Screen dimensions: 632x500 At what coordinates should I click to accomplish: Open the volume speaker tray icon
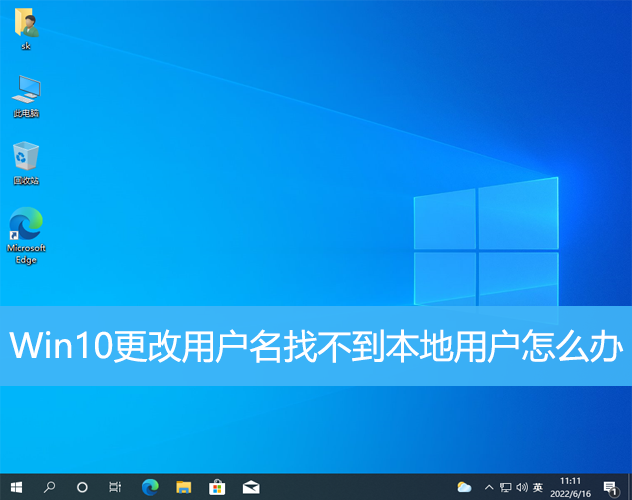521,487
